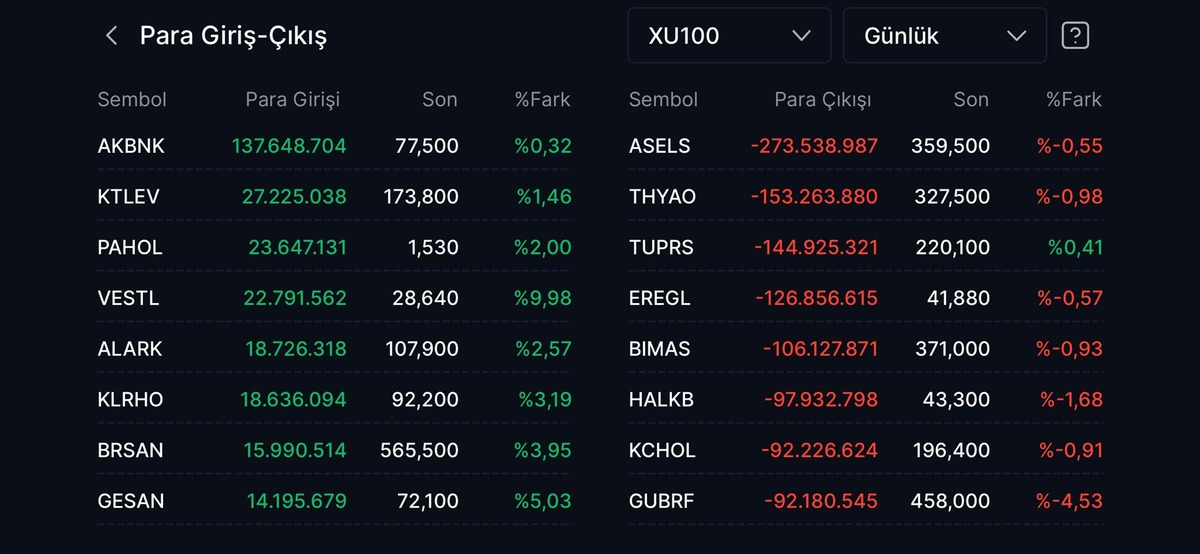Sort by Para Girişi column header
1200x554 pixels.
[293, 99]
